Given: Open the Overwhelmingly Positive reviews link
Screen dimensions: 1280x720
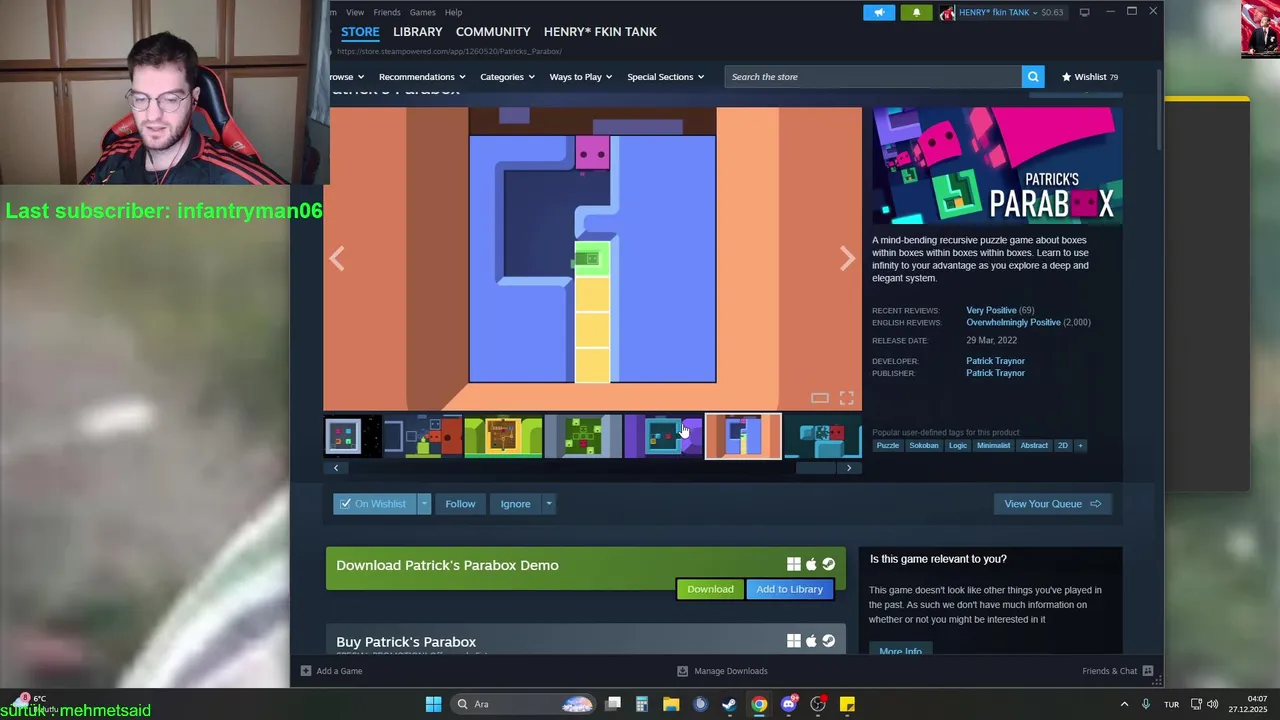Looking at the screenshot, I should tap(1013, 323).
